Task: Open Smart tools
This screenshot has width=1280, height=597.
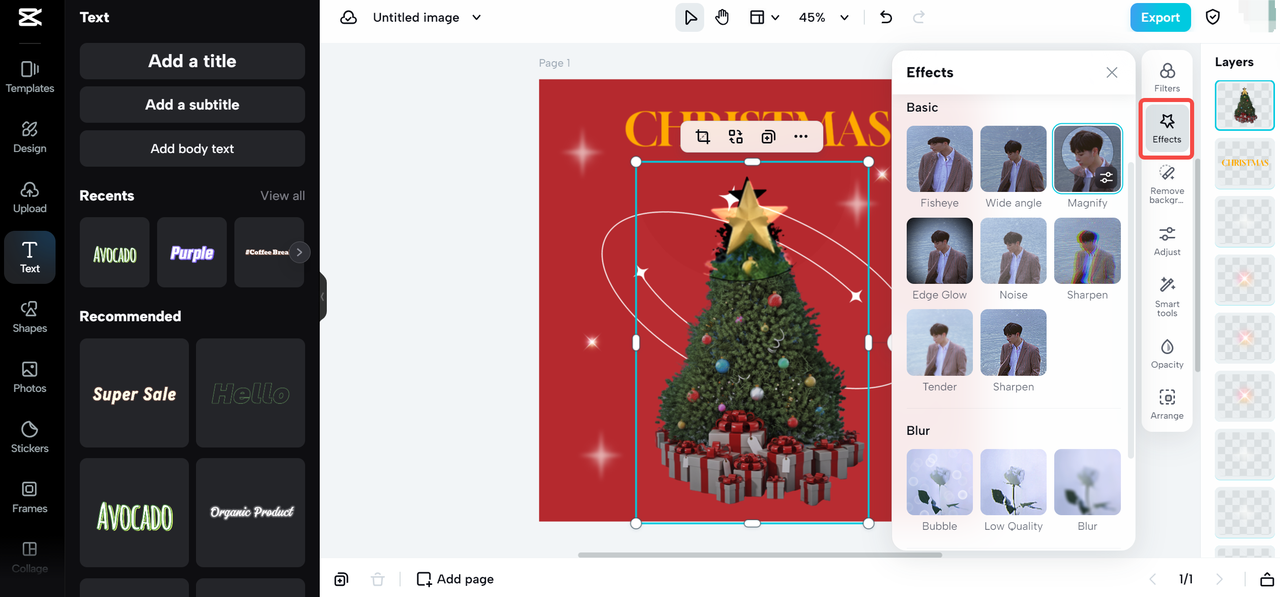Action: [x=1167, y=297]
